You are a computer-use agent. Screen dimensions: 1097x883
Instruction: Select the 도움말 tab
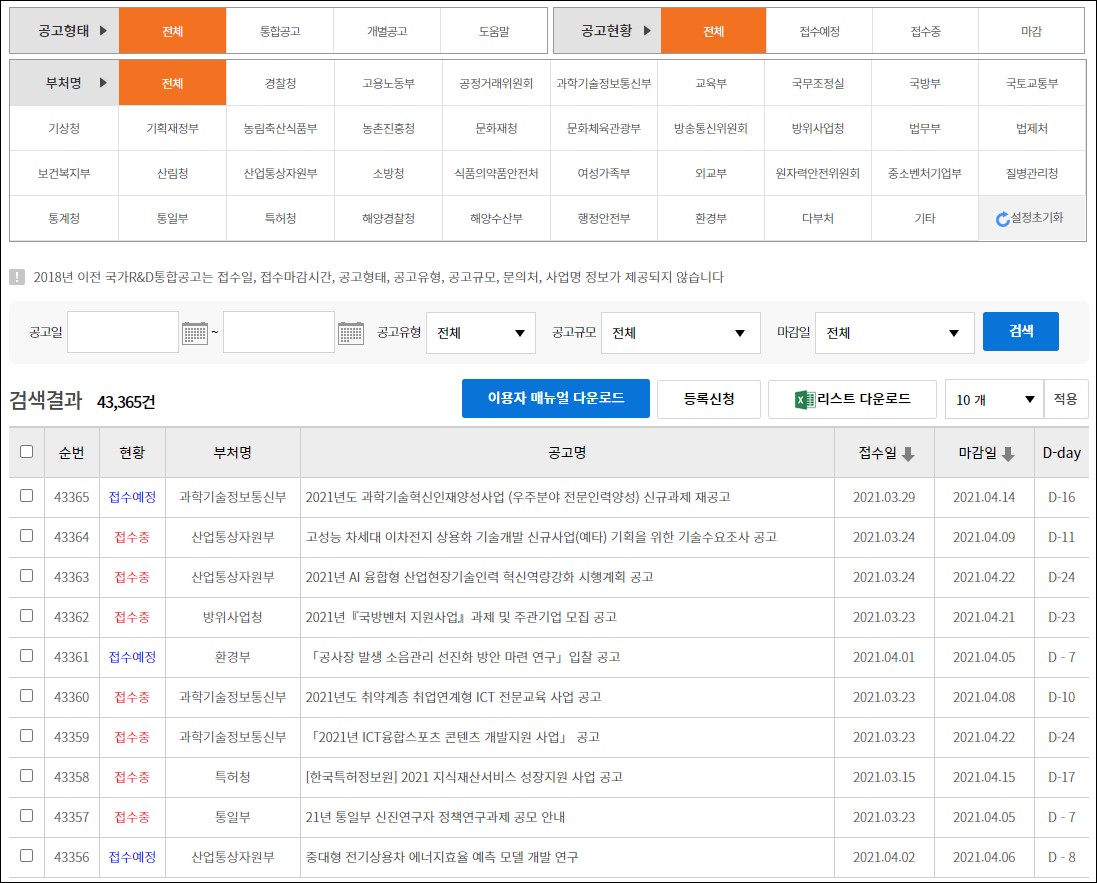pos(494,31)
